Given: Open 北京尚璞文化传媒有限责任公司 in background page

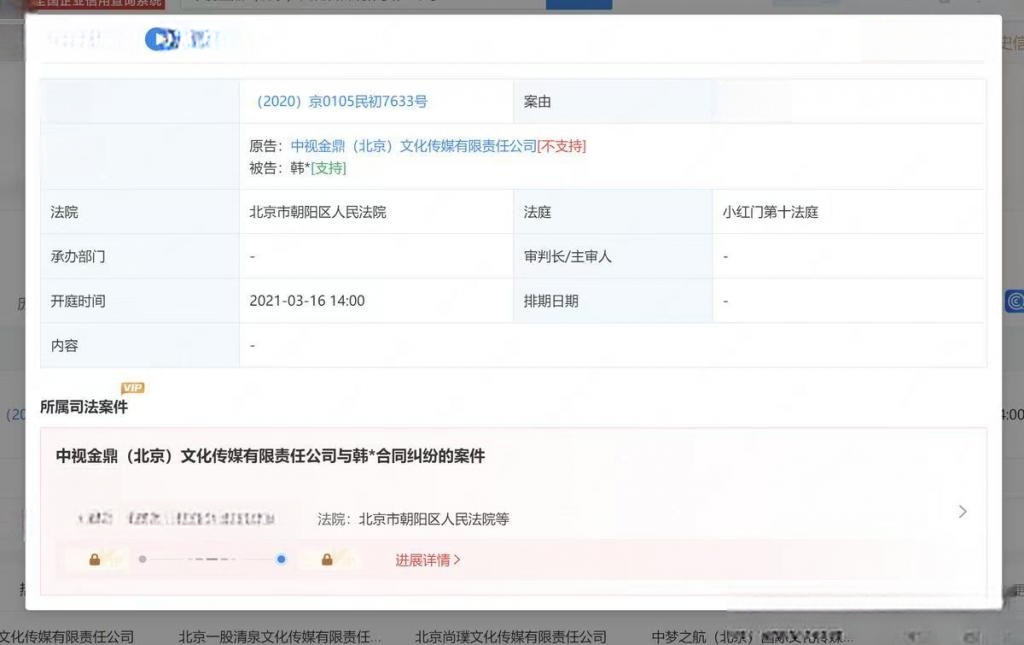Looking at the screenshot, I should pos(511,636).
